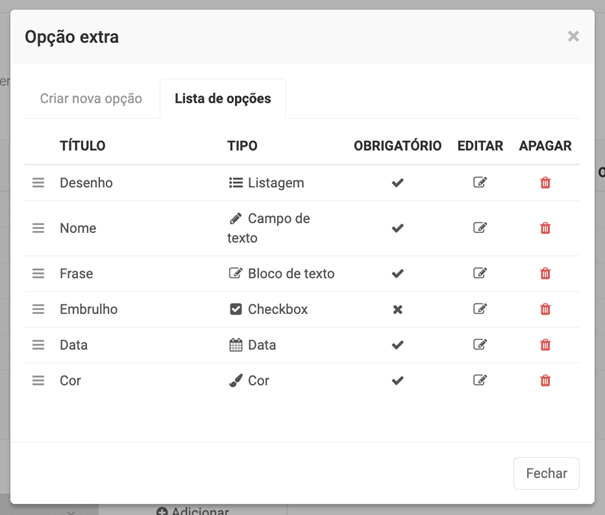Toggle obrigatório X mark for Embrulho

click(x=397, y=309)
